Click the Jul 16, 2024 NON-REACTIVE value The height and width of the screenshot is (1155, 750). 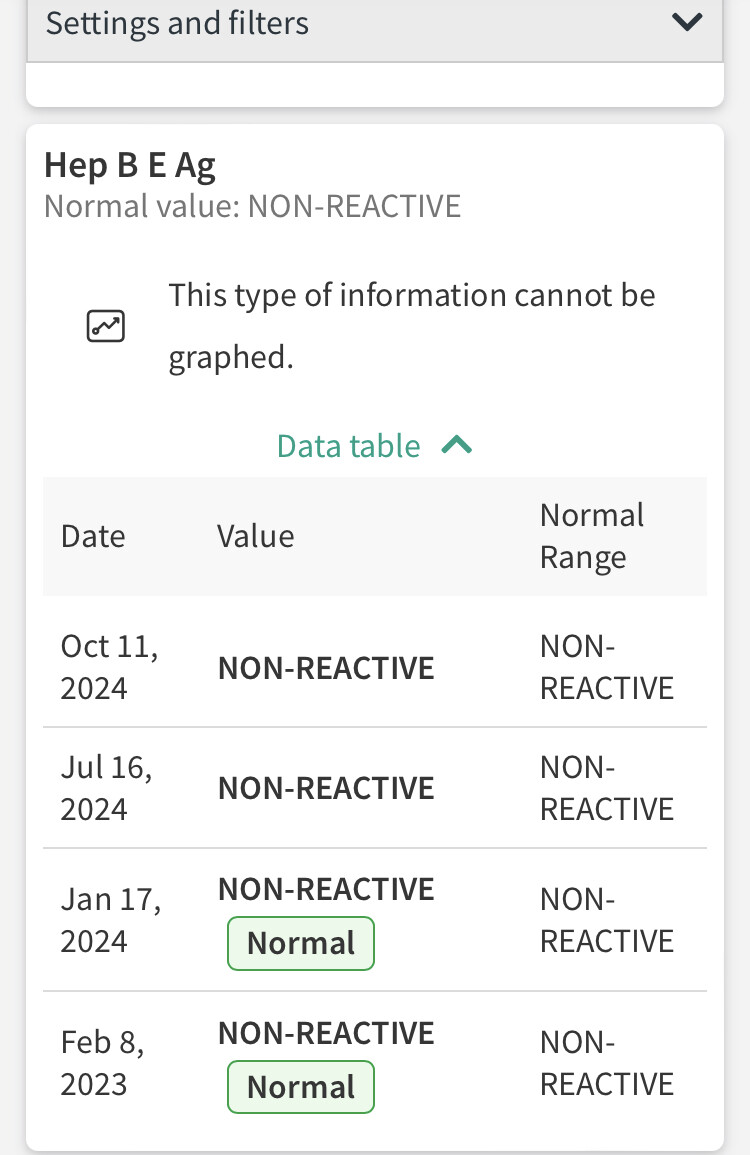(326, 788)
